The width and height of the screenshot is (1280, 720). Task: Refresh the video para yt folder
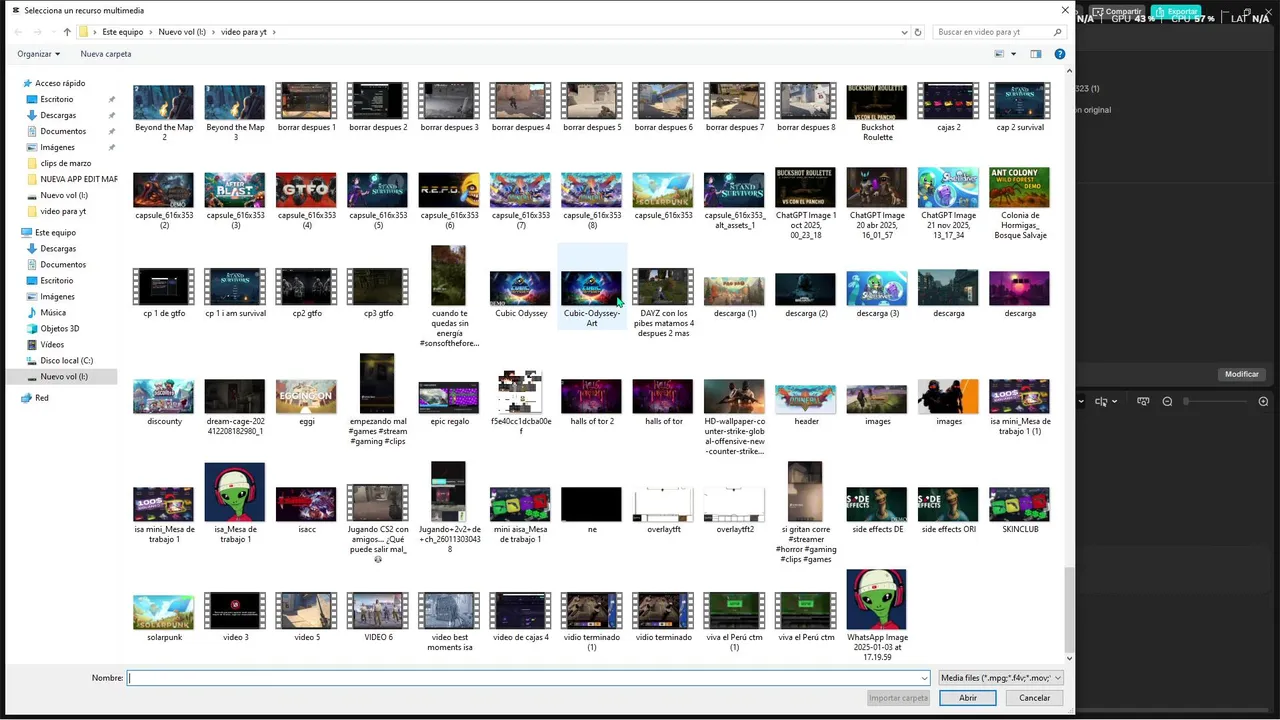pos(918,32)
